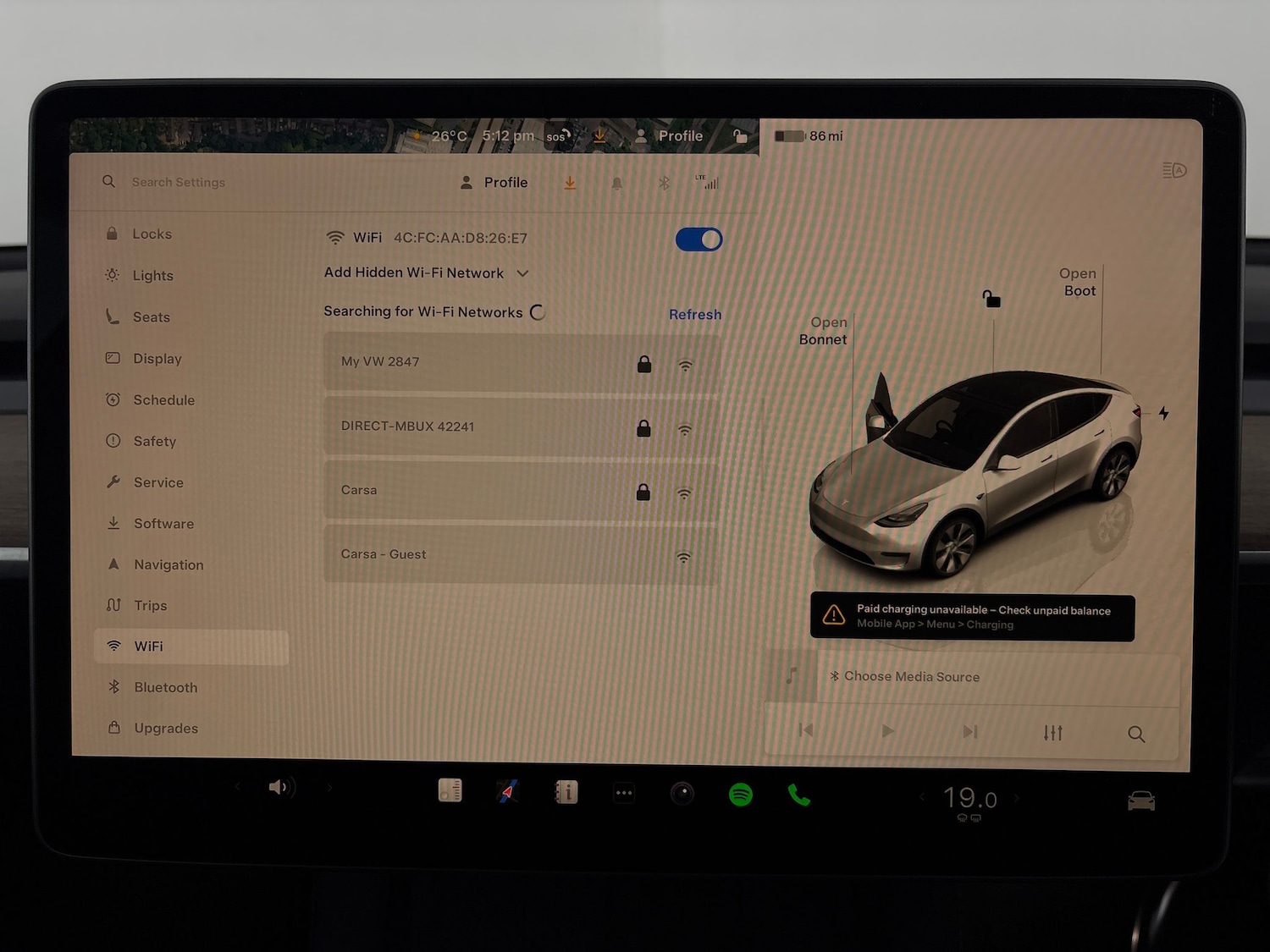Select WiFi in settings sidebar
The width and height of the screenshot is (1270, 952).
click(x=191, y=647)
